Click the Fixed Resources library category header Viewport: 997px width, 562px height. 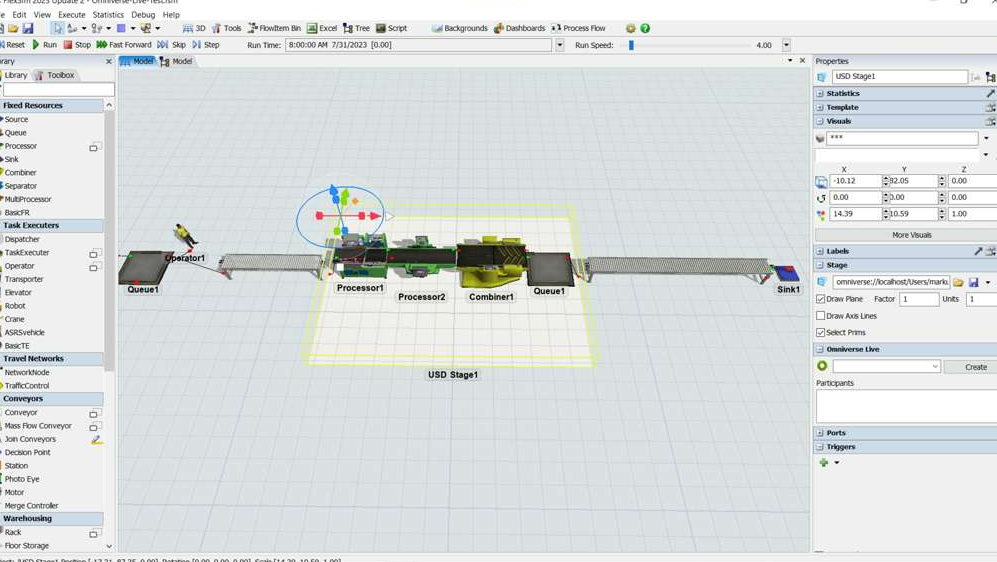pyautogui.click(x=52, y=106)
